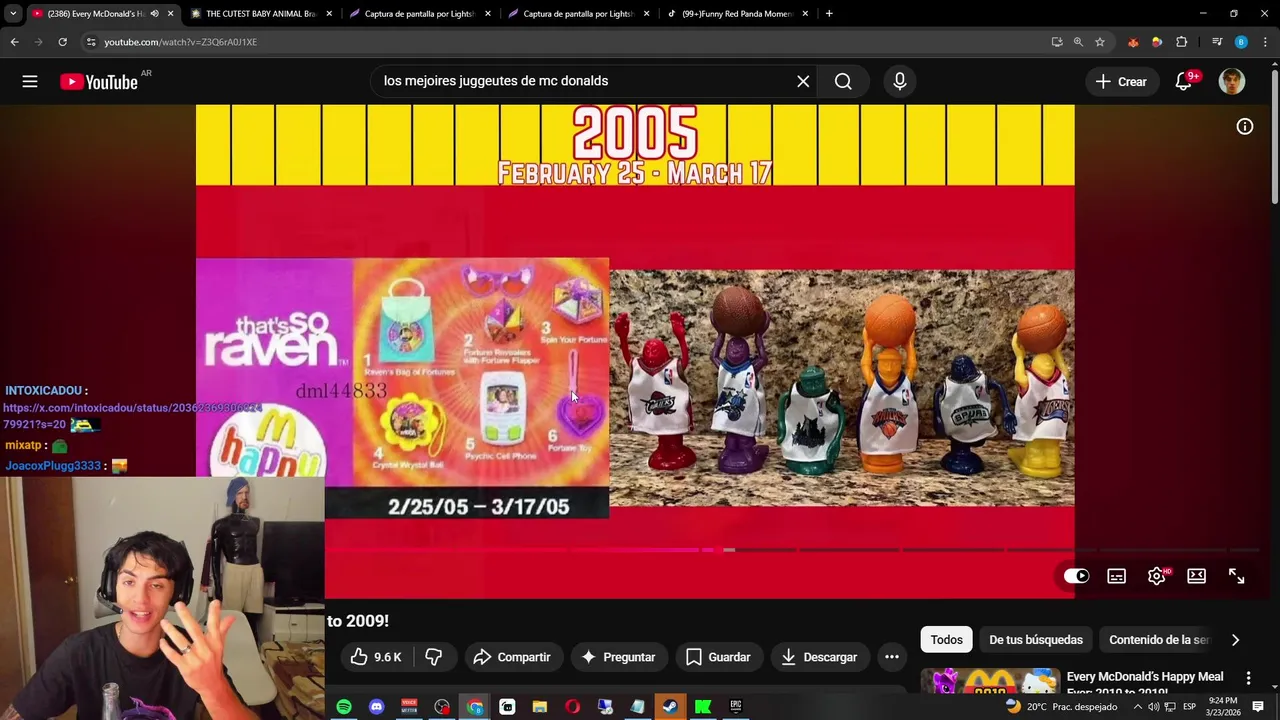The width and height of the screenshot is (1280, 720).
Task: Open the YouTube guide hamburger menu
Action: pos(30,82)
